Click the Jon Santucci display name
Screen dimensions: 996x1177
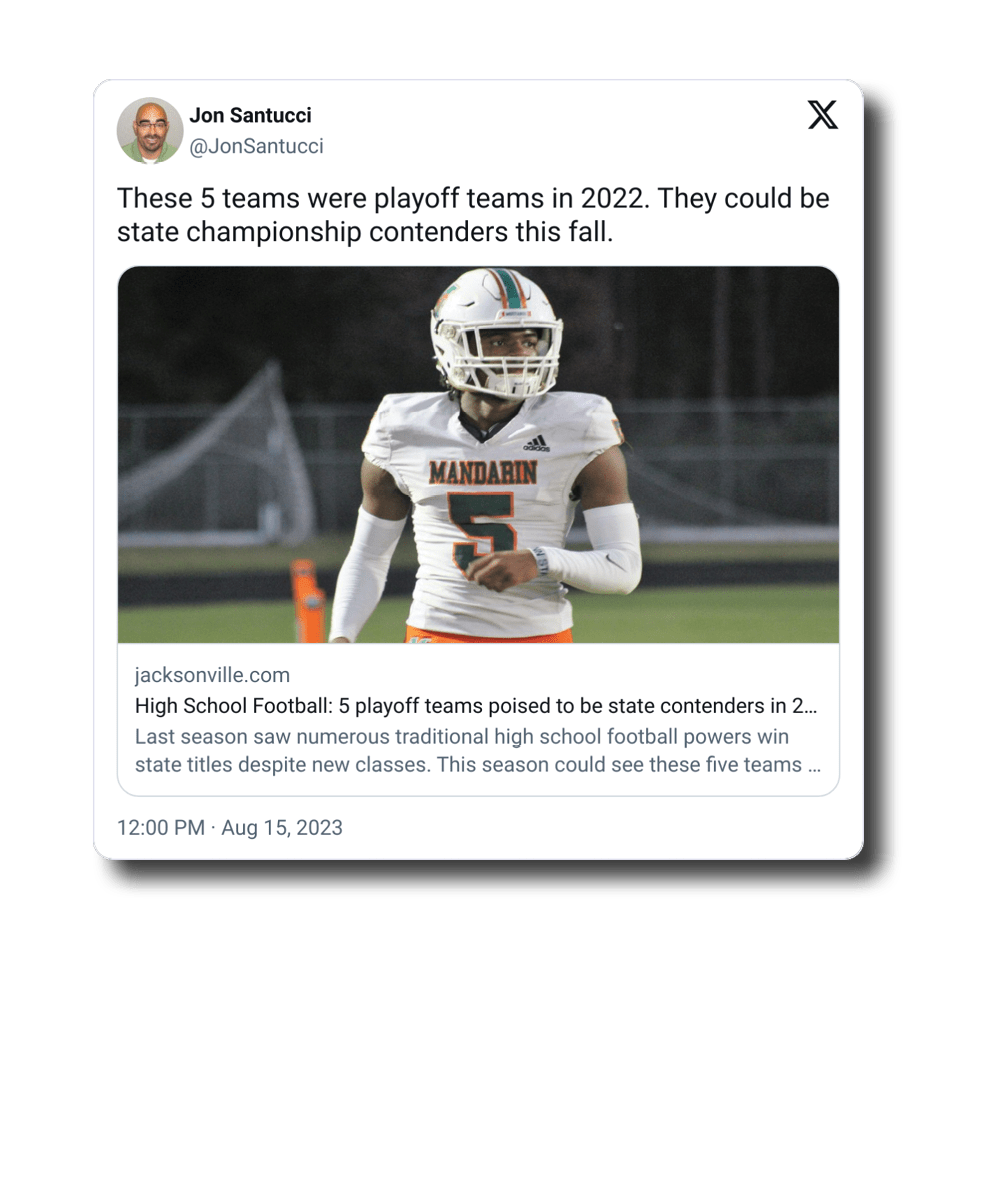point(250,115)
